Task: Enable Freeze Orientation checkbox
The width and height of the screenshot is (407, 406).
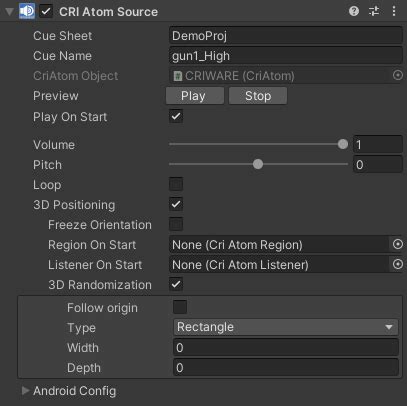Action: pos(176,224)
